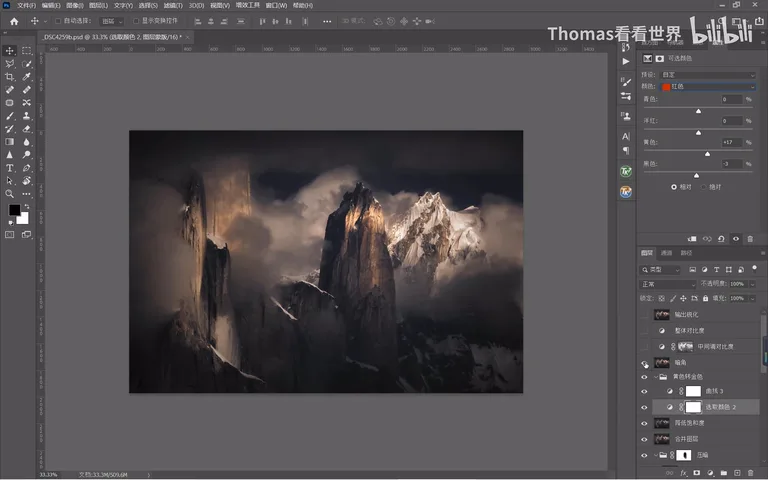
Task: Click the clip-to-layer icon in Properties panel
Action: pos(692,239)
